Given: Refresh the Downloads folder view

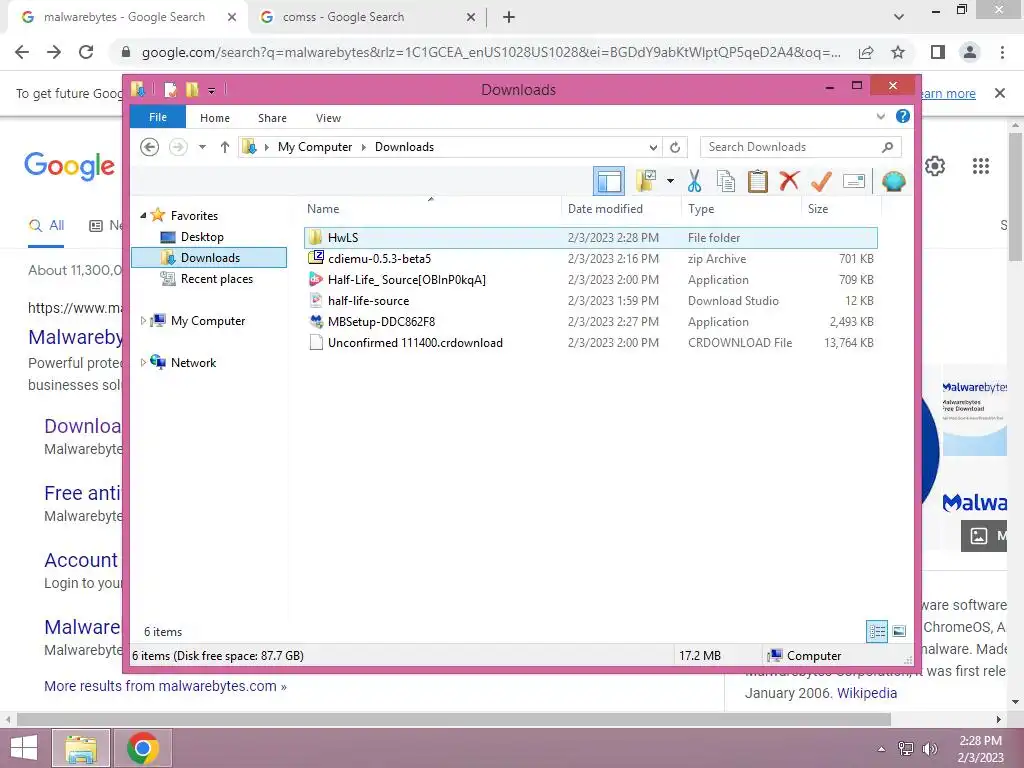Looking at the screenshot, I should pyautogui.click(x=675, y=148).
